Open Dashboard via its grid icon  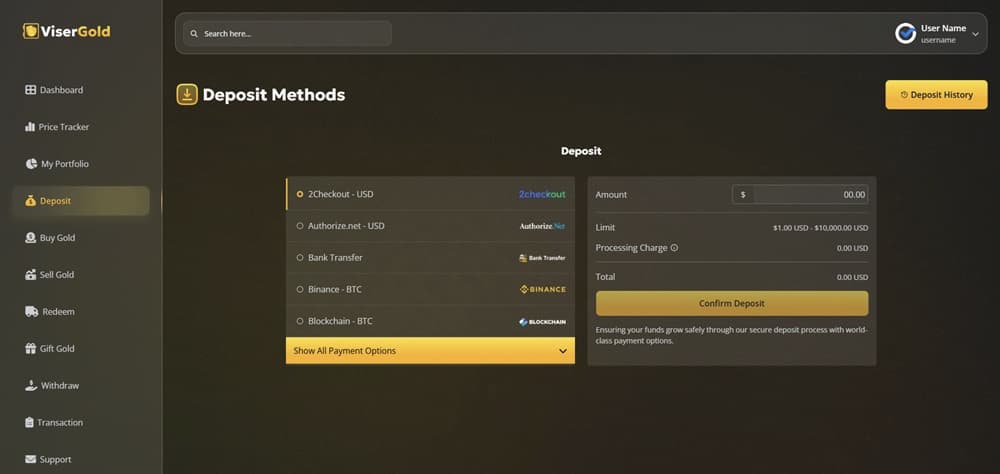point(31,90)
